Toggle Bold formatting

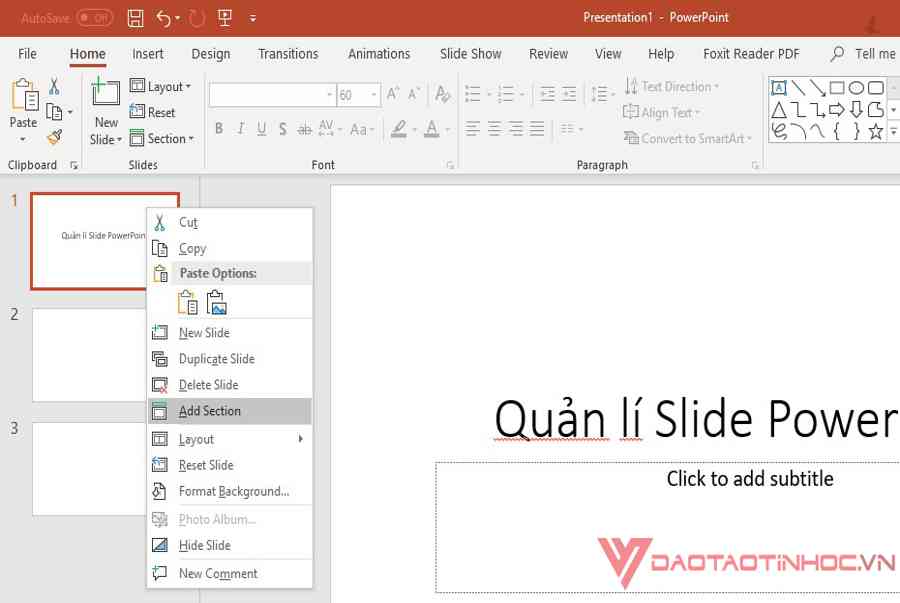(x=219, y=129)
